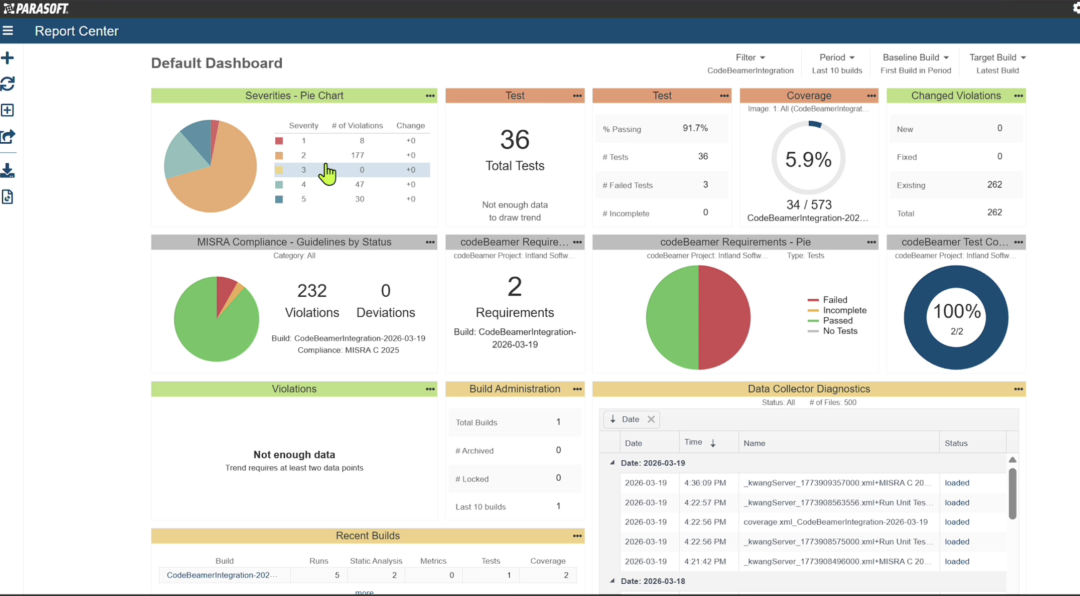Open the Severities - Pie Chart widget options menu
The width and height of the screenshot is (1080, 596).
click(x=430, y=96)
